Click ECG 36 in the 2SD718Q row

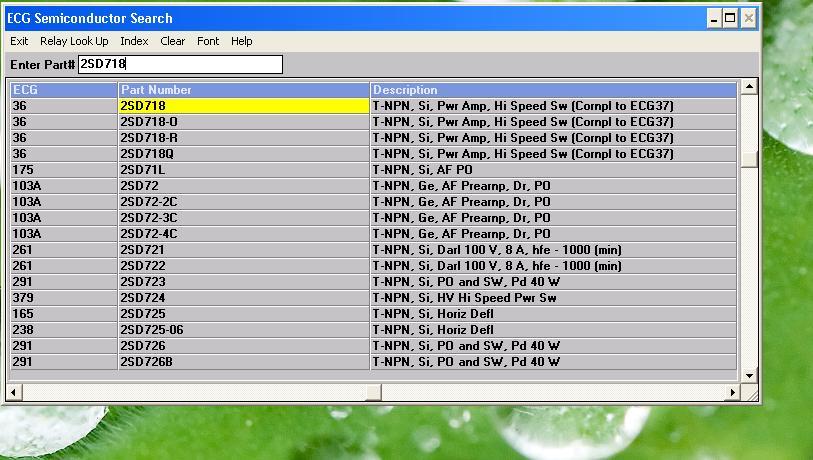(64, 154)
